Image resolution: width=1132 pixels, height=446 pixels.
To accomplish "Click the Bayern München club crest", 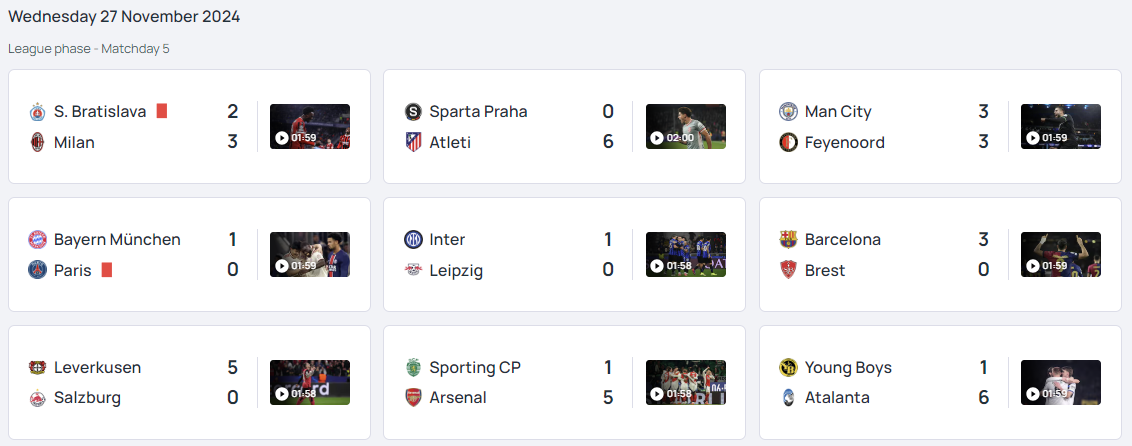I will pos(38,240).
